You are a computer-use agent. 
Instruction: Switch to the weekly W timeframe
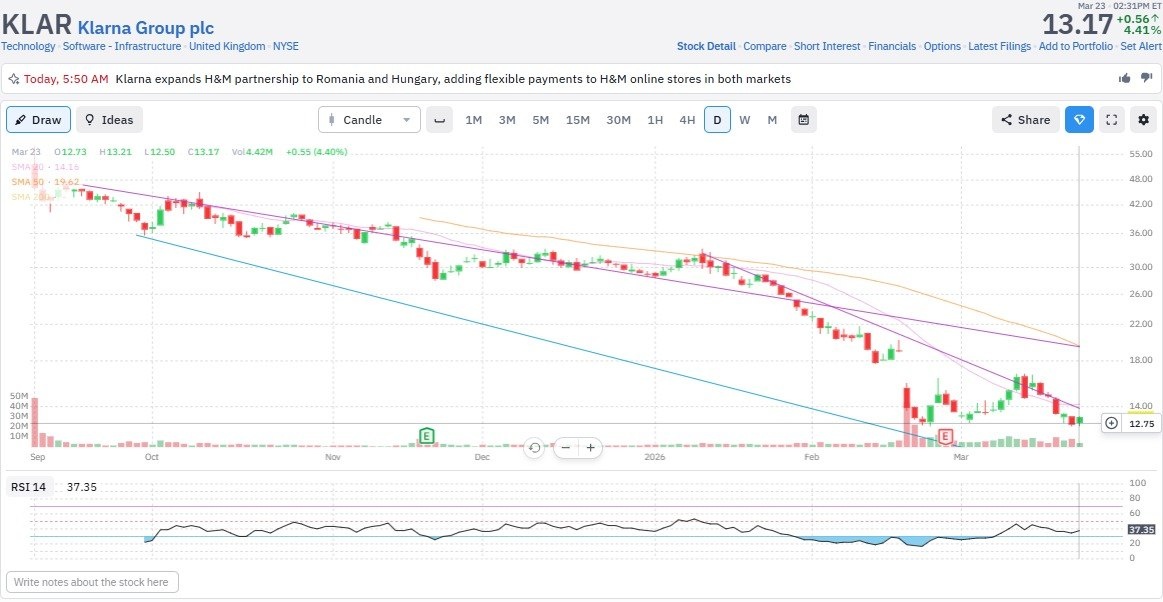(x=745, y=119)
